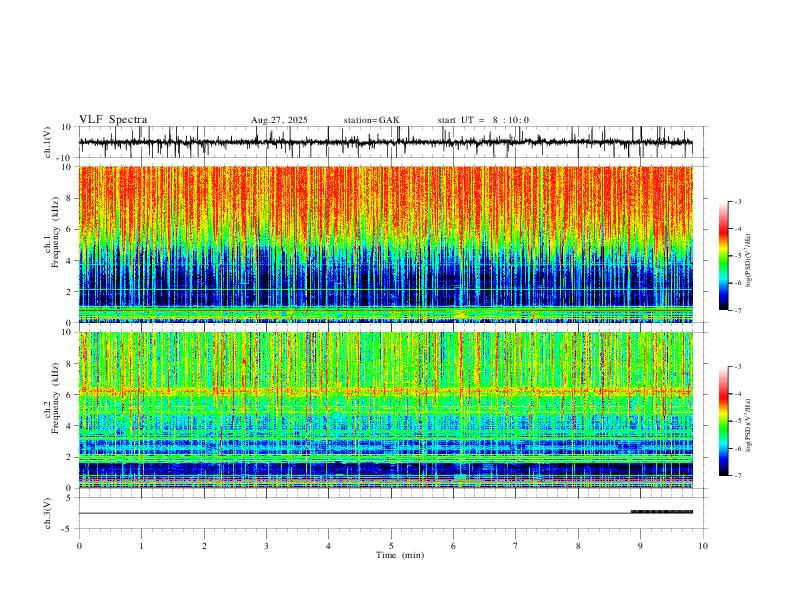The width and height of the screenshot is (792, 612).
Task: Click the "ch.3(V)" axis label
Action: (x=48, y=513)
